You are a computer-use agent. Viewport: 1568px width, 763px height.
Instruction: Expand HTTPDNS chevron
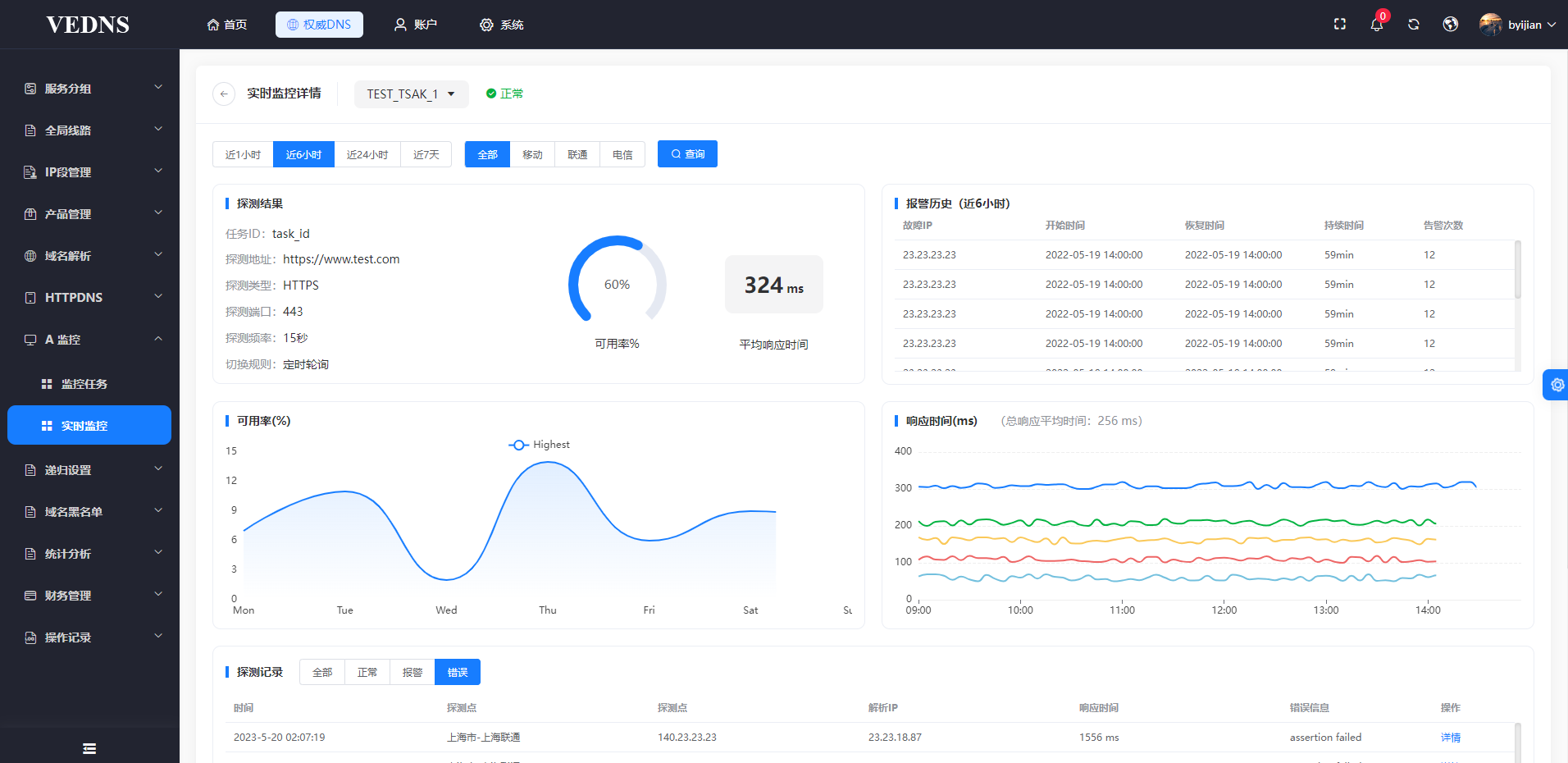pyautogui.click(x=158, y=296)
